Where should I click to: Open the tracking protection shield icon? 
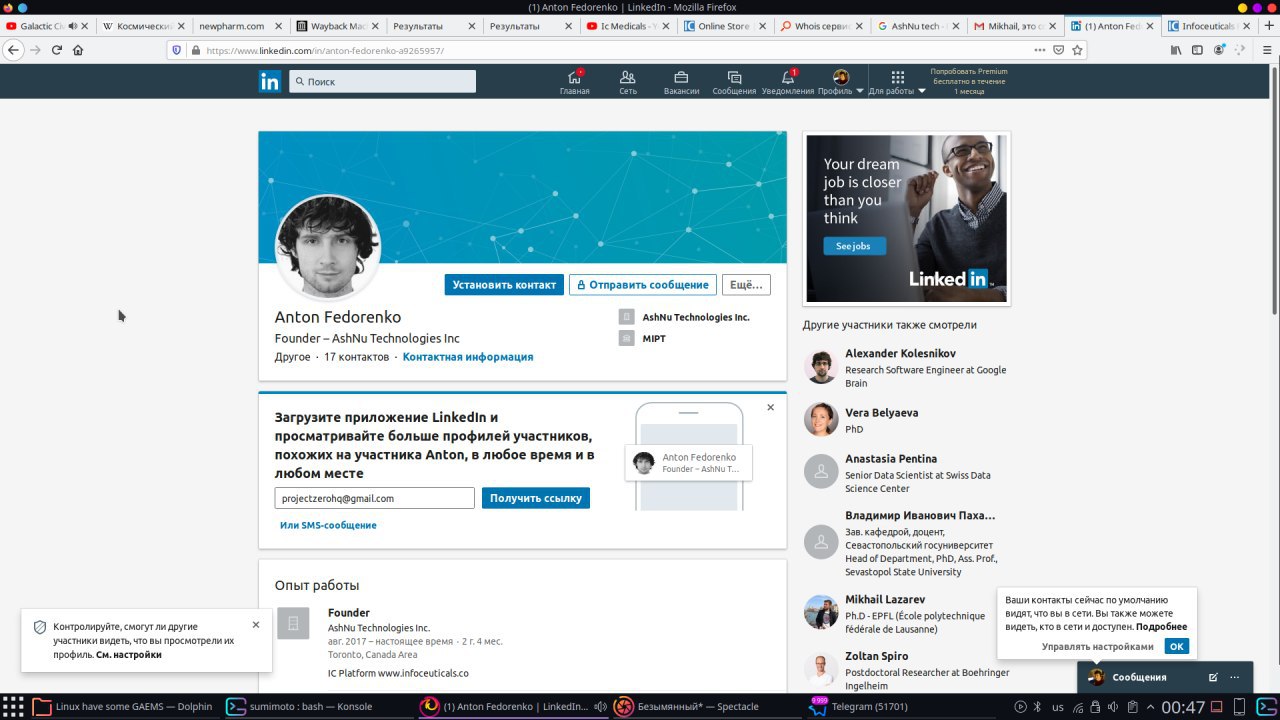(177, 50)
